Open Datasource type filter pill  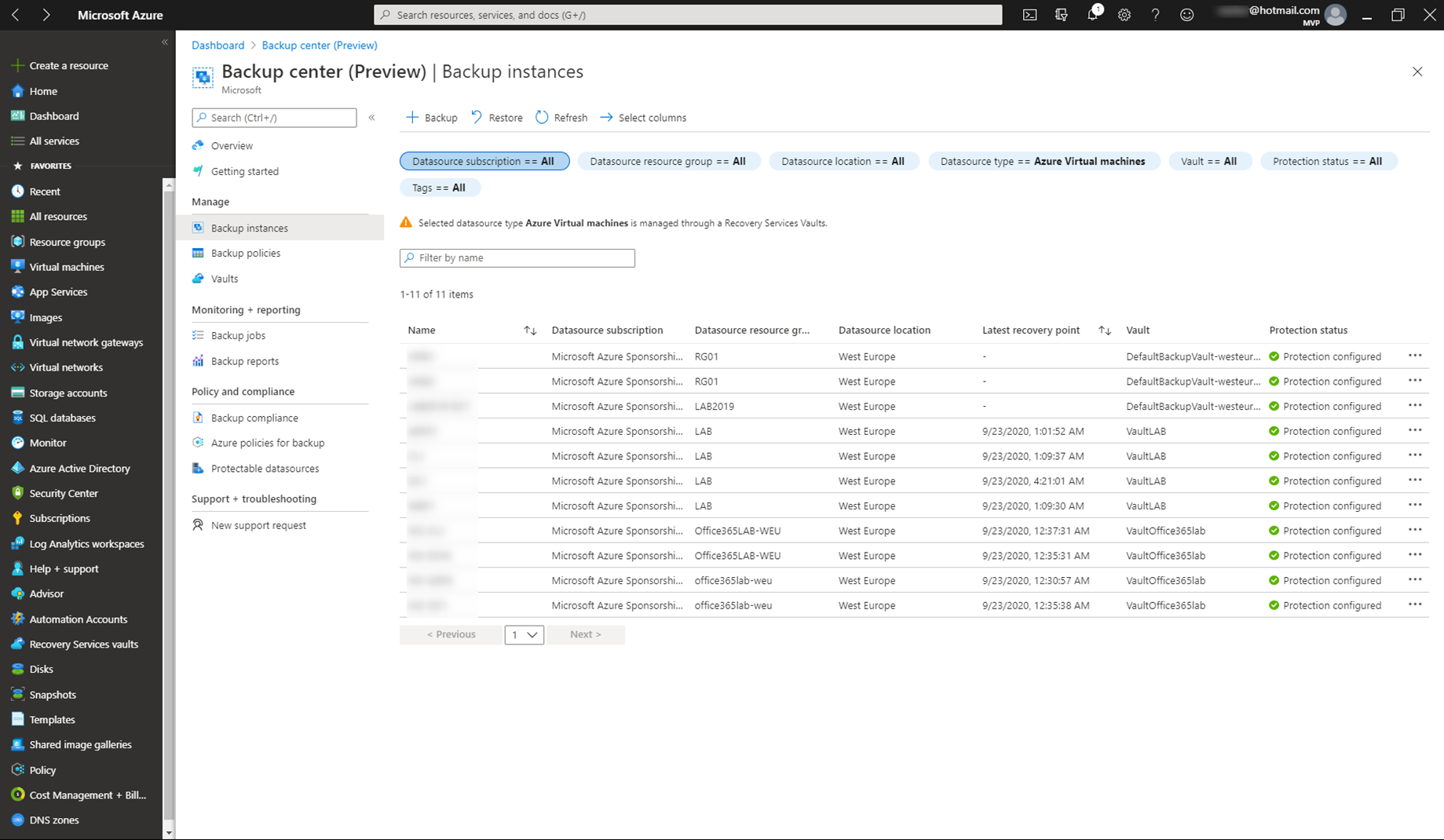coord(1044,162)
